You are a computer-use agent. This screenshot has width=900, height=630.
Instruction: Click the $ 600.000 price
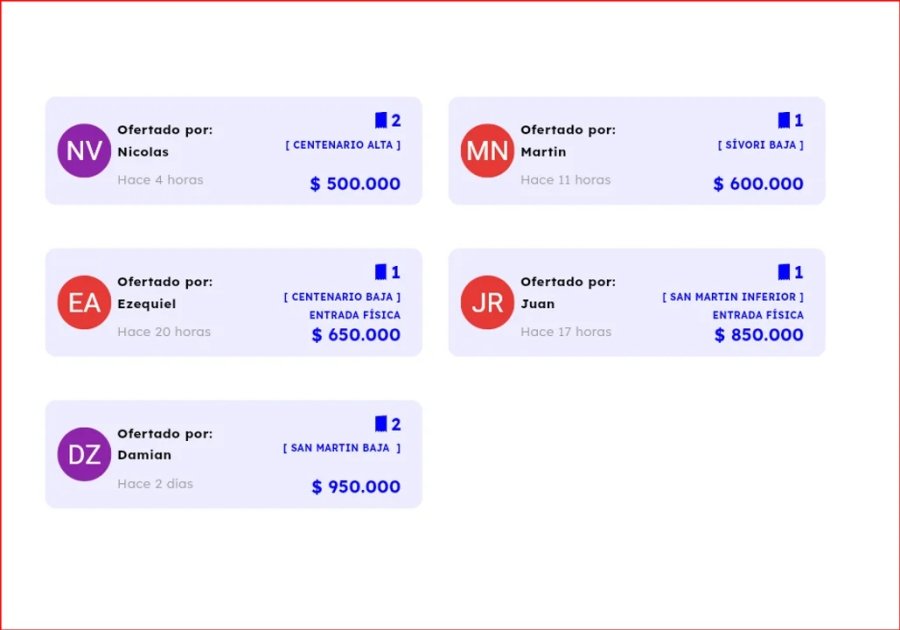tap(758, 184)
